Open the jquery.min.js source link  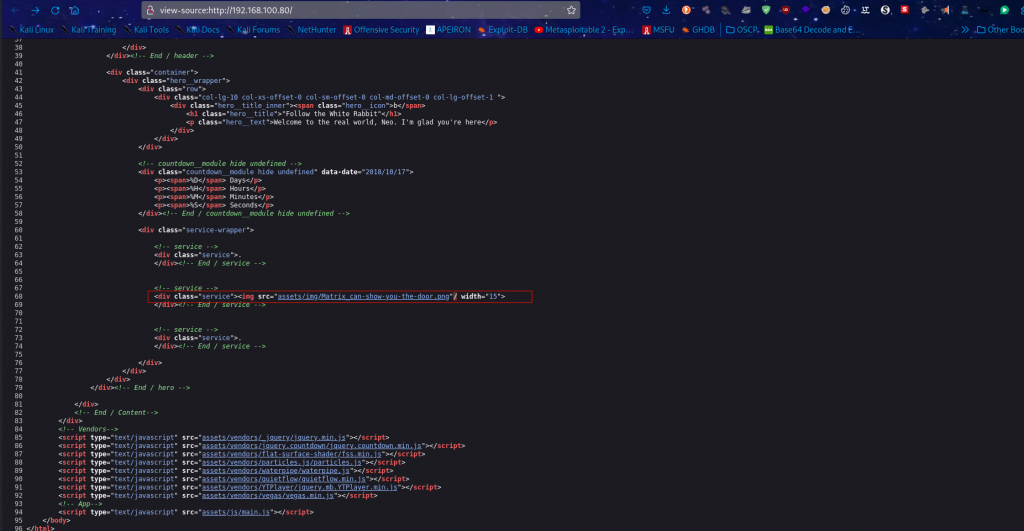tap(274, 438)
